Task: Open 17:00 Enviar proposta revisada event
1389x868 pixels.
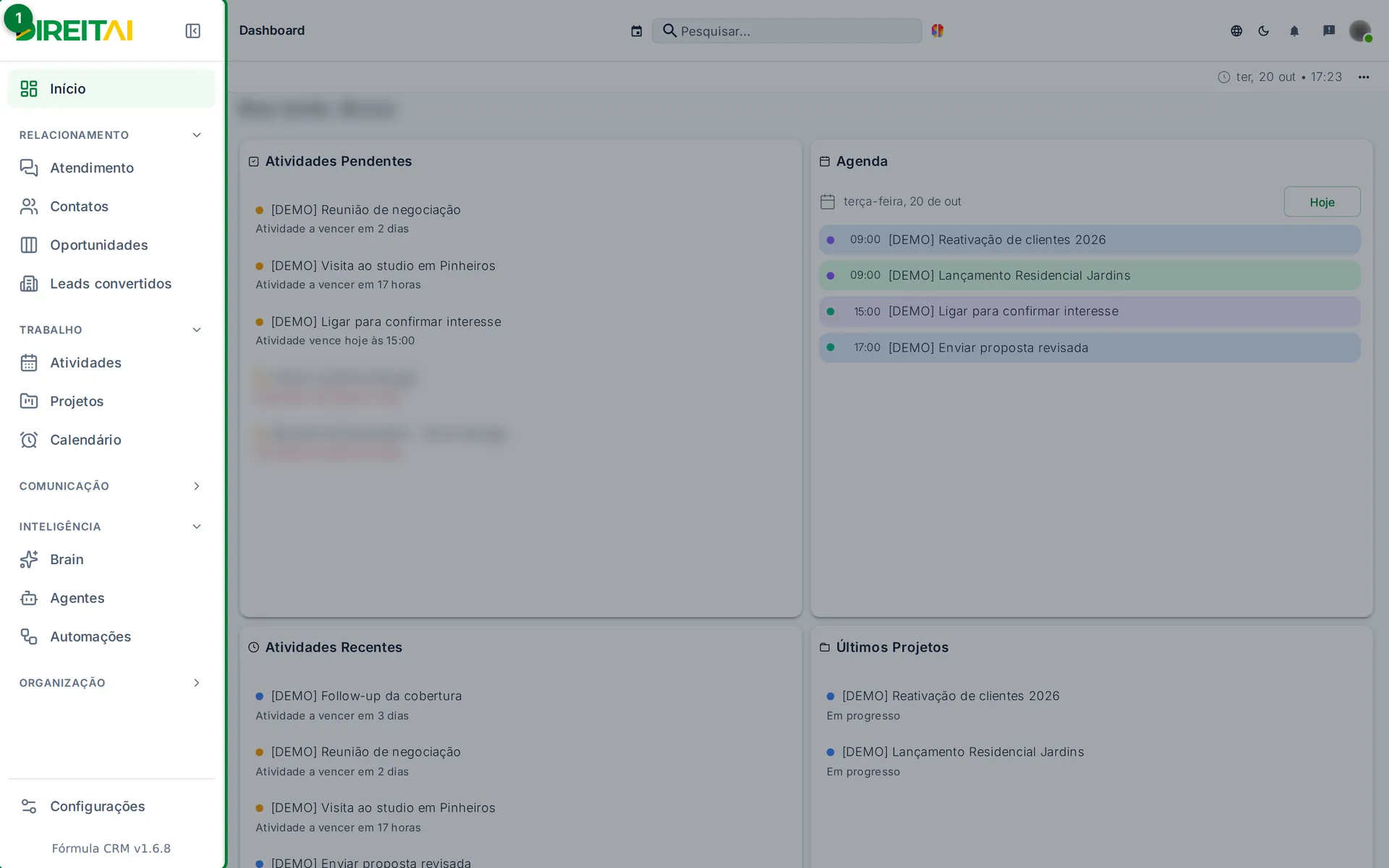Action: tap(1089, 347)
